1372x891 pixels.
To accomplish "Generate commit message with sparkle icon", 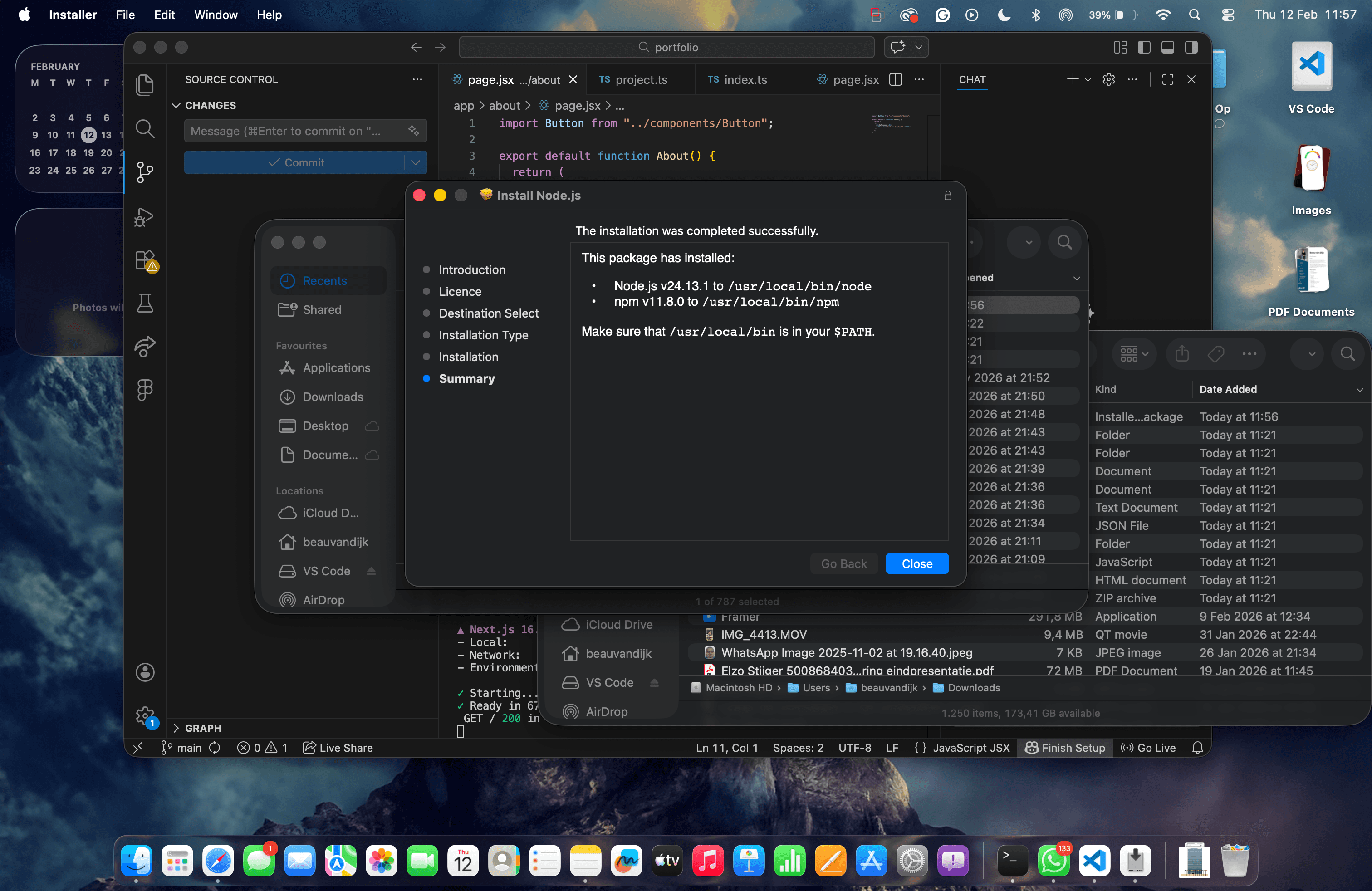I will [413, 131].
